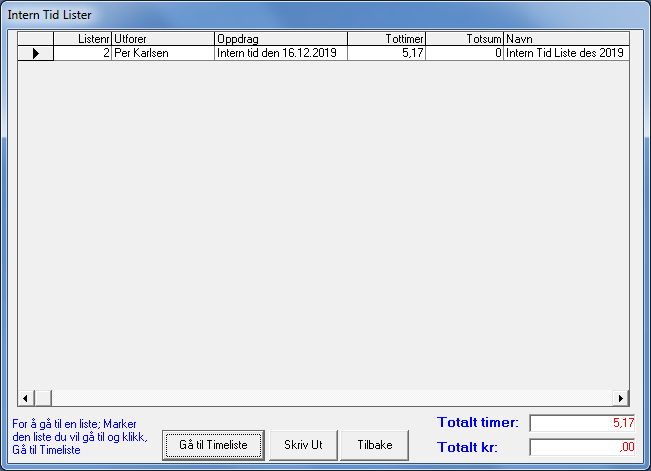Viewport: 651px width, 471px height.
Task: Select the Tottimer cell showing 5,17
Action: [386, 53]
